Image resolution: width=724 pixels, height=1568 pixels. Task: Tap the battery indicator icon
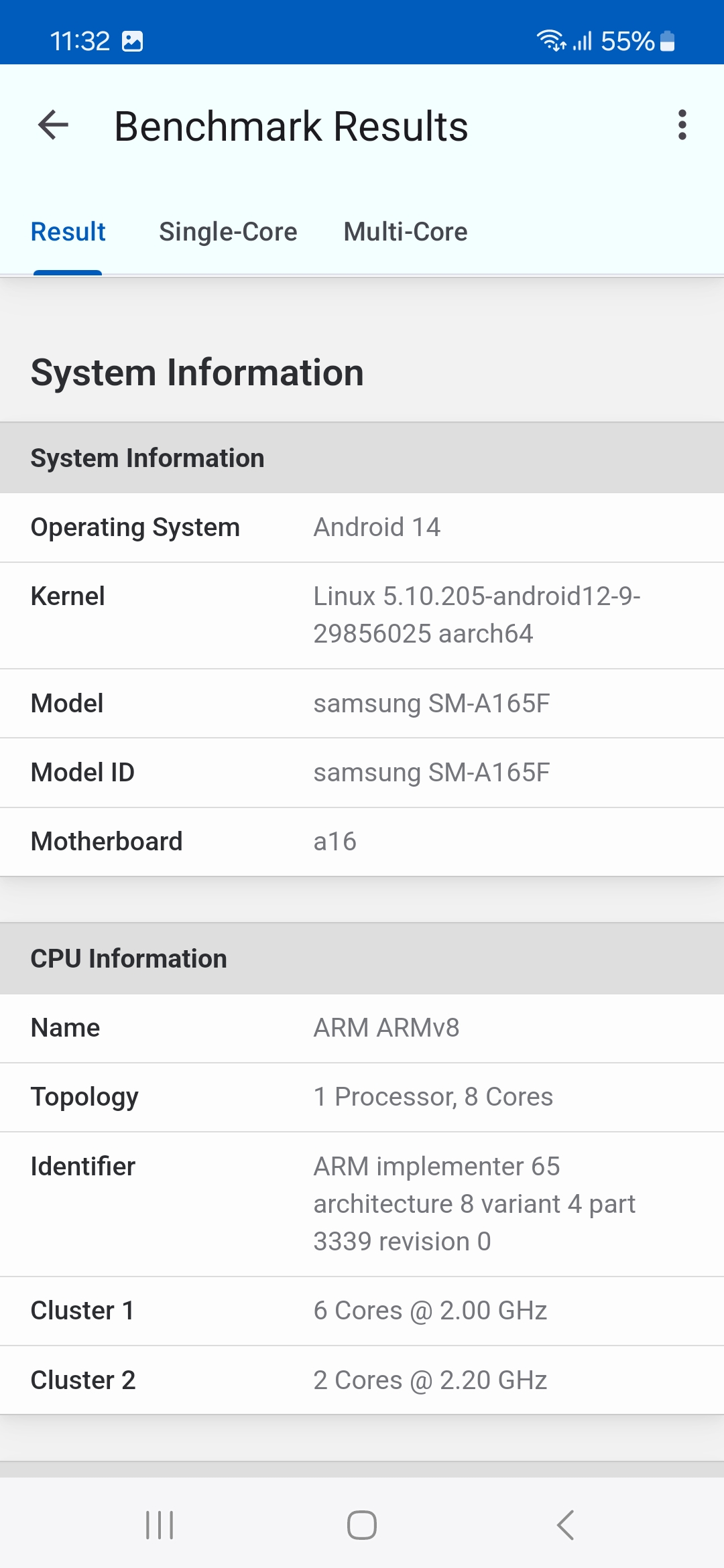668,42
